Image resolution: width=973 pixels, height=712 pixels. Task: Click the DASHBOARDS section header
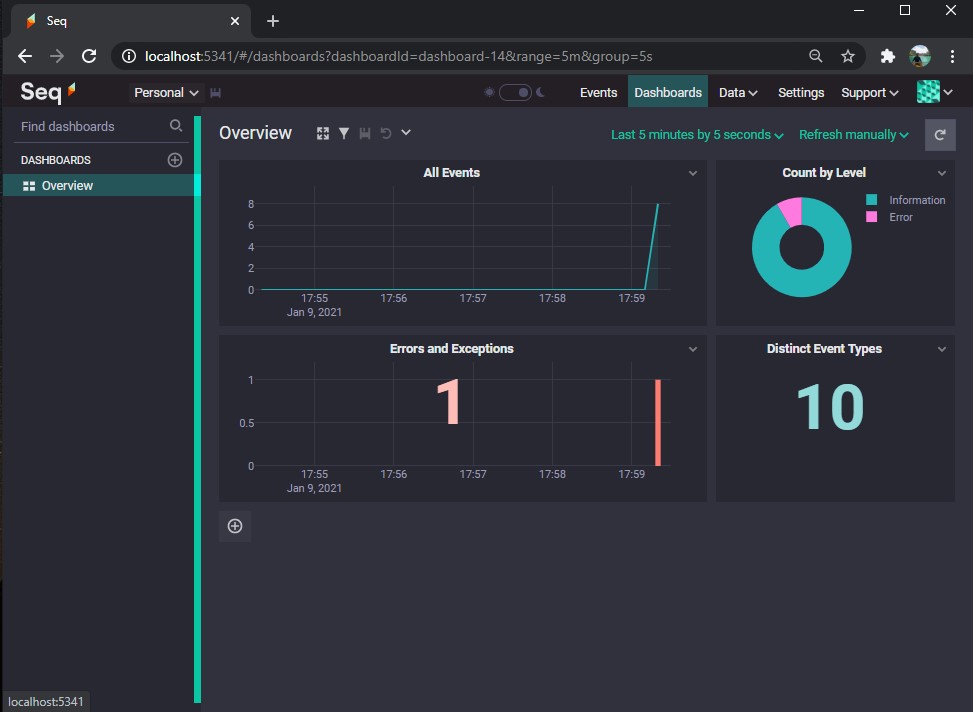56,160
